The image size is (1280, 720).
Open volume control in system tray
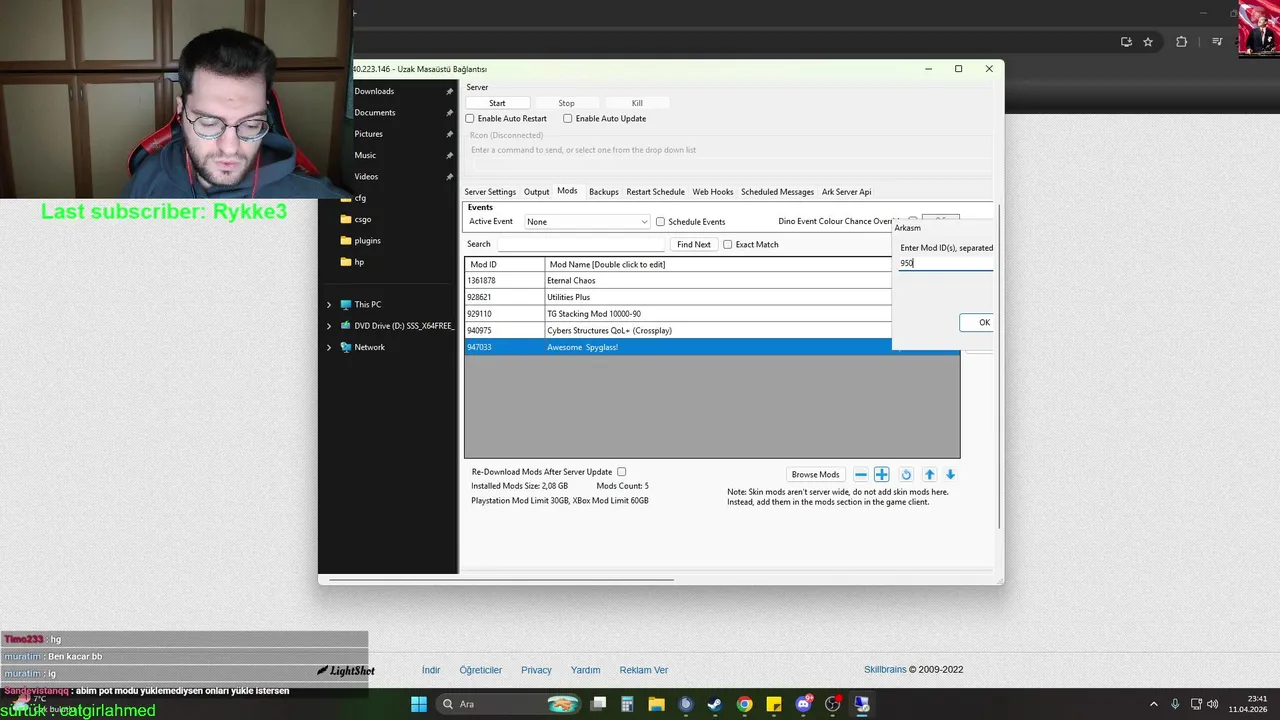pyautogui.click(x=1212, y=704)
